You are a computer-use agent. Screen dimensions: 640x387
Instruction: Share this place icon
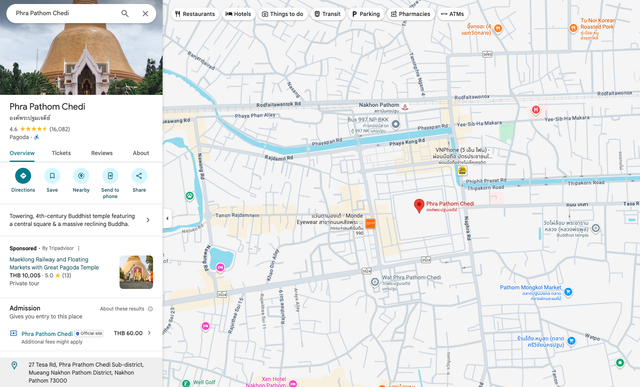[x=139, y=176]
